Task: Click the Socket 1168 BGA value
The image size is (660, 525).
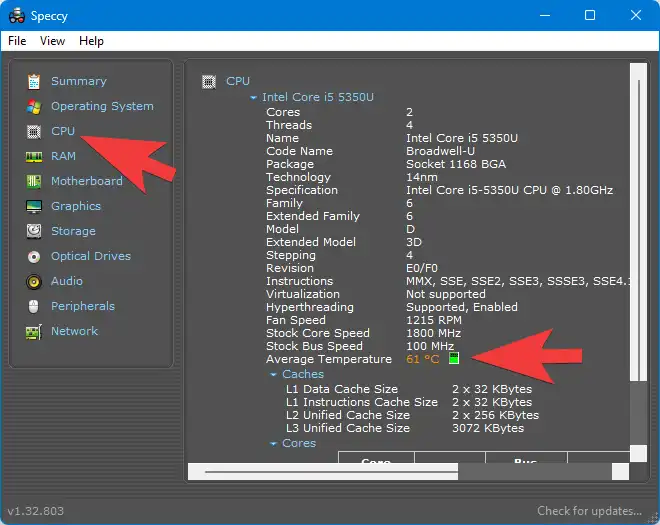Action: (456, 164)
